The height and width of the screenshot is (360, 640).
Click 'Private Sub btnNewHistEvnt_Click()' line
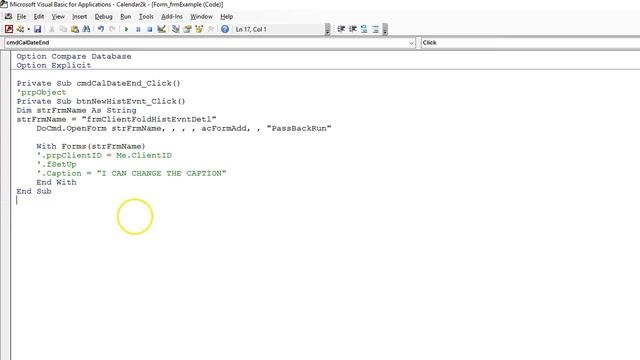(101, 101)
